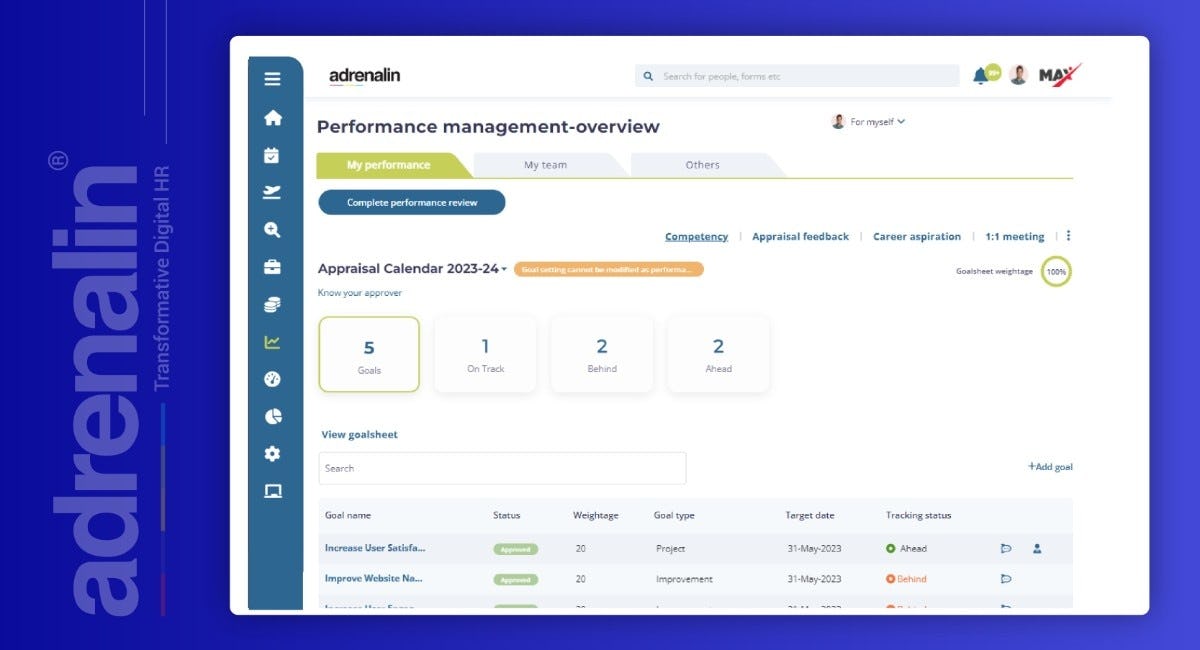Click the Goalsheet weightage 100% progress circle

[1055, 270]
